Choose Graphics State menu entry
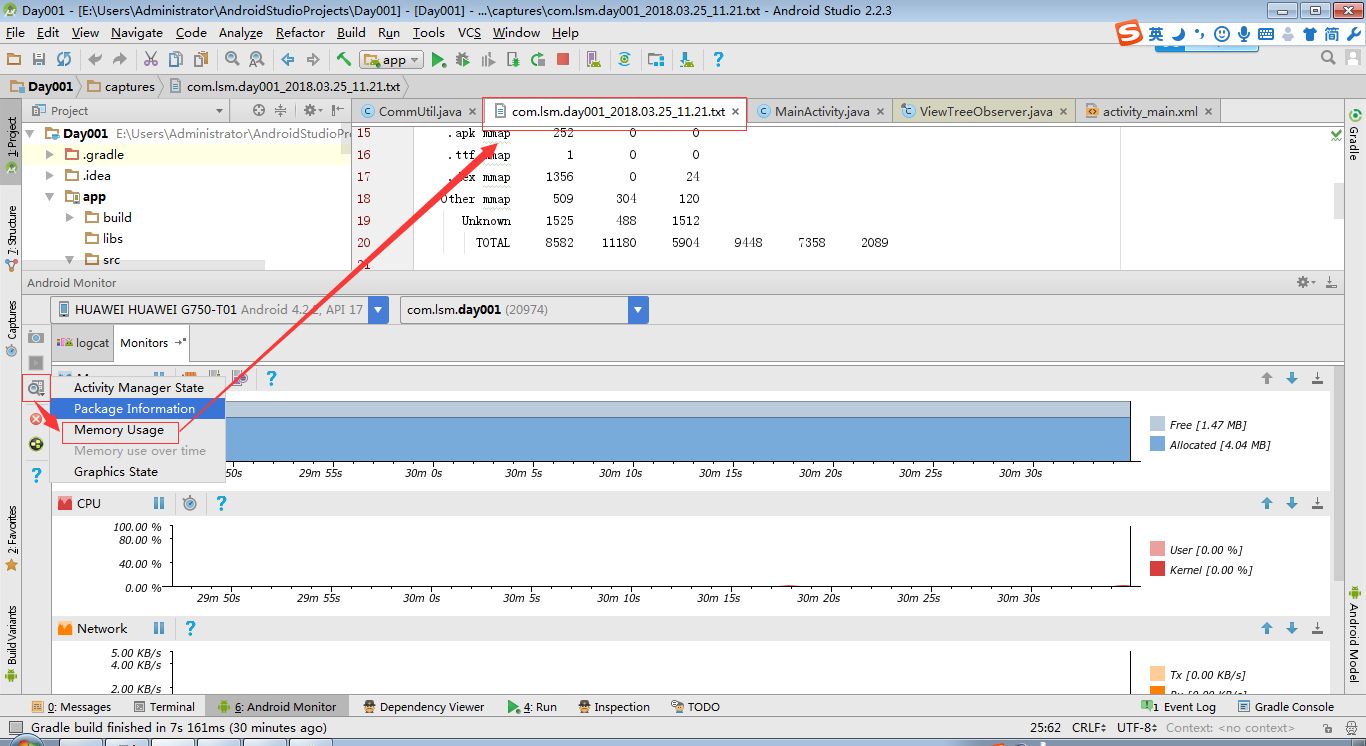This screenshot has height=746, width=1366. (x=138, y=471)
